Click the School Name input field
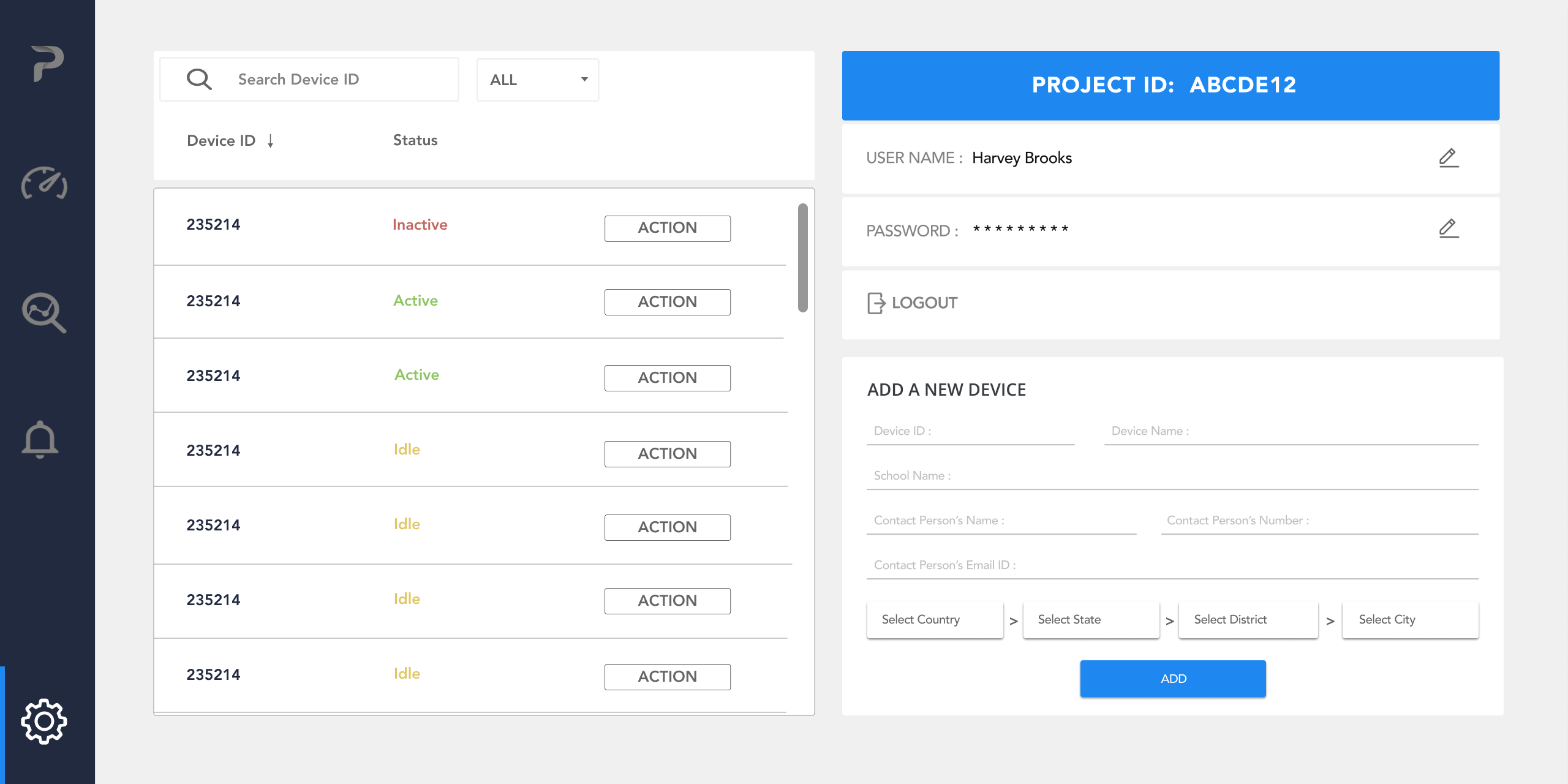Image resolution: width=1568 pixels, height=784 pixels. pyautogui.click(x=1172, y=476)
